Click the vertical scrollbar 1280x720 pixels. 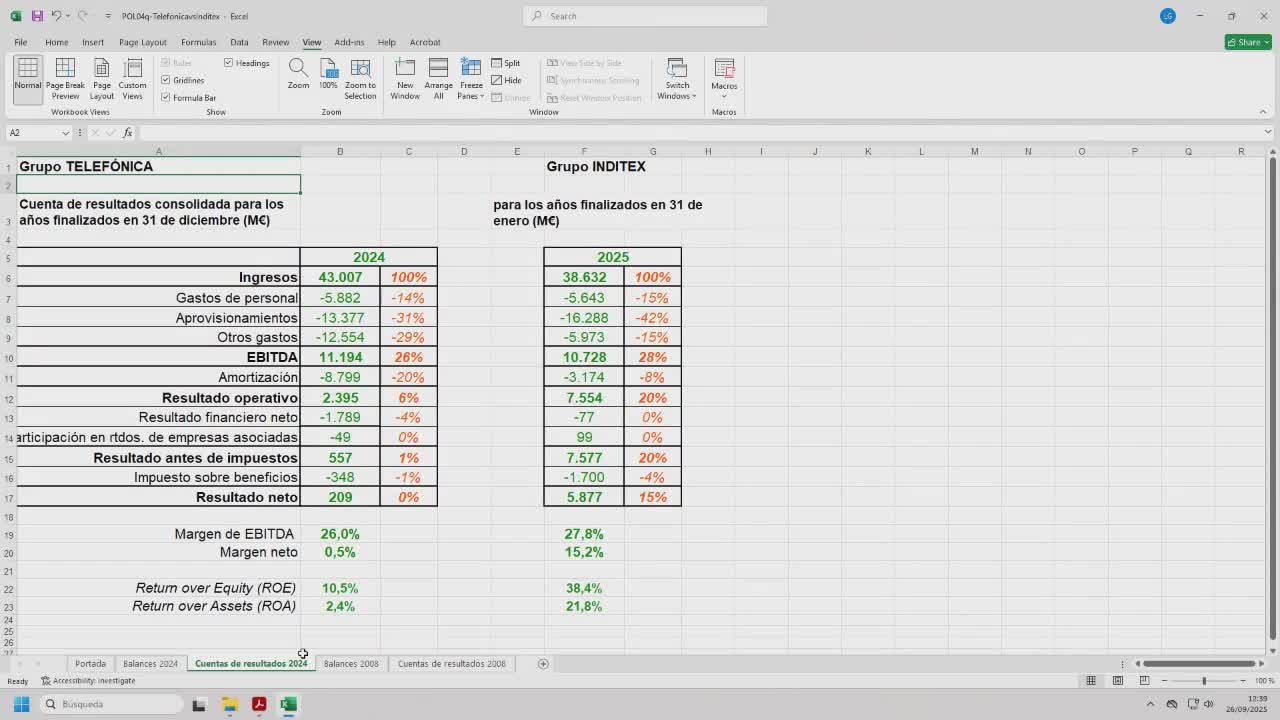1272,400
